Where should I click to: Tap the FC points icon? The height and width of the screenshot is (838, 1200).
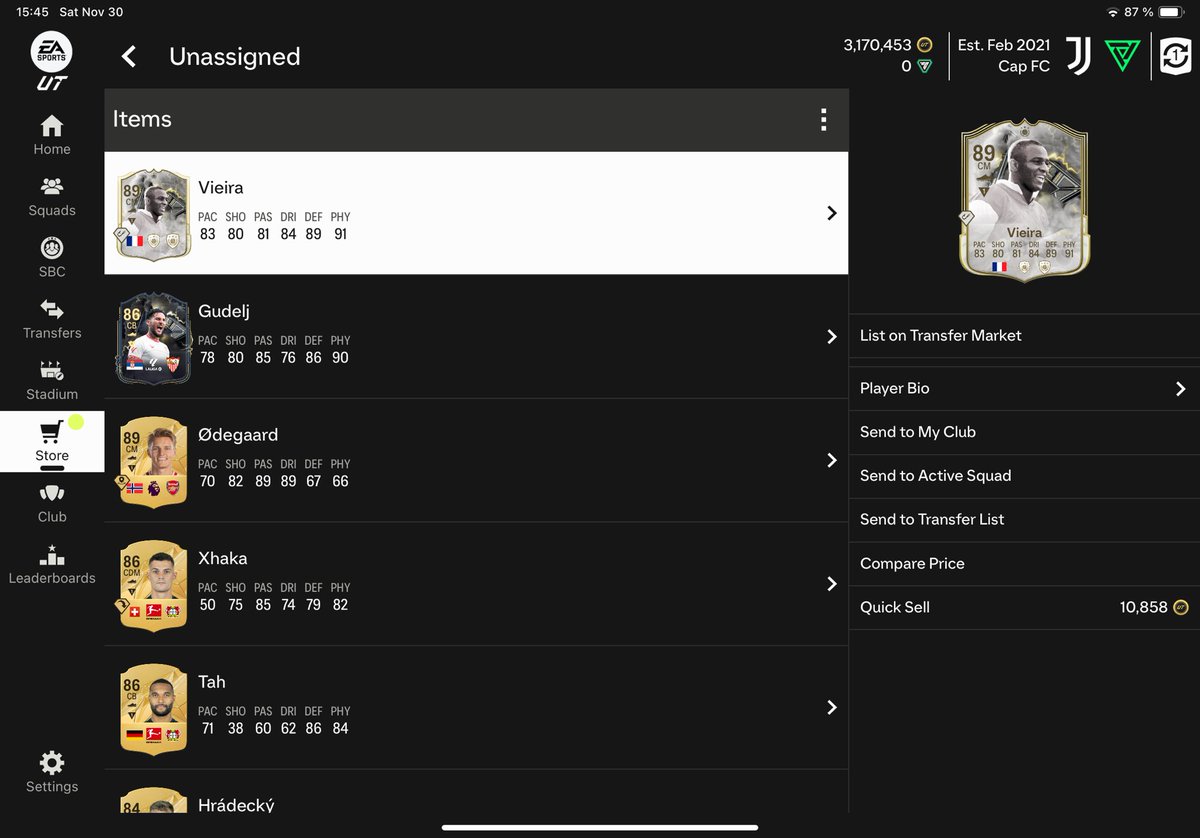(x=925, y=66)
